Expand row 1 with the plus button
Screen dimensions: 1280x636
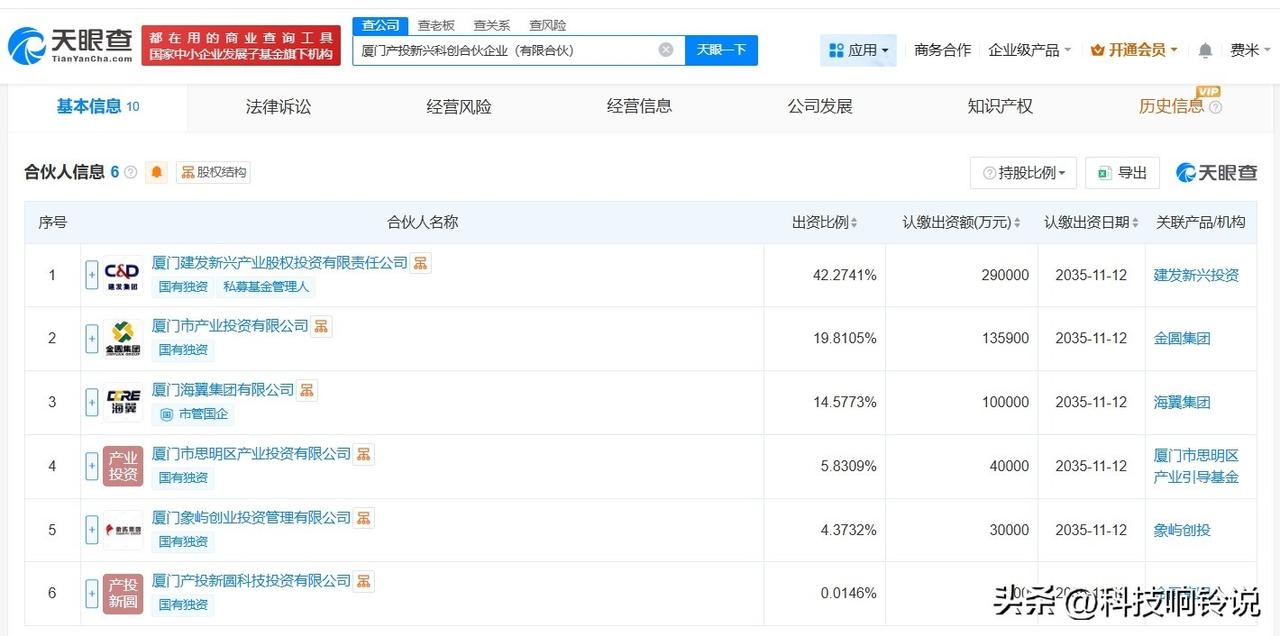point(92,274)
